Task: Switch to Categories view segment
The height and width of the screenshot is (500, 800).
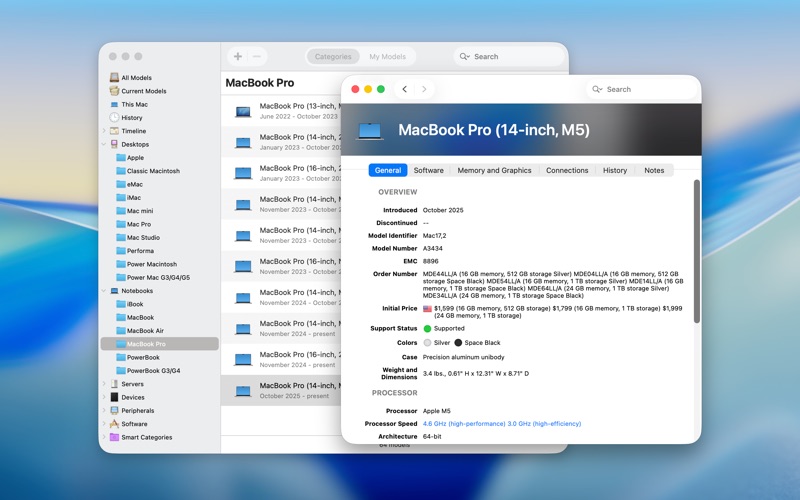Action: (x=333, y=57)
